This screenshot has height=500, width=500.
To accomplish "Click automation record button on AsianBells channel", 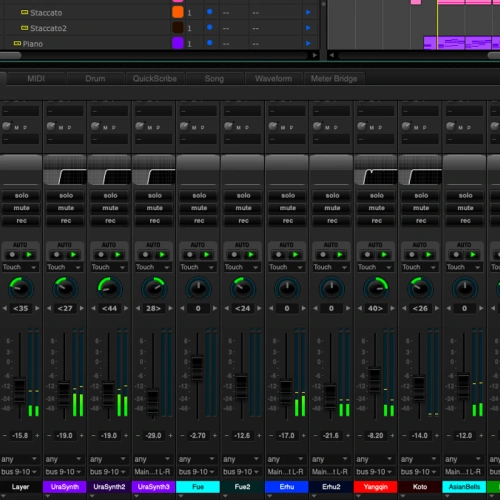I will (x=456, y=255).
